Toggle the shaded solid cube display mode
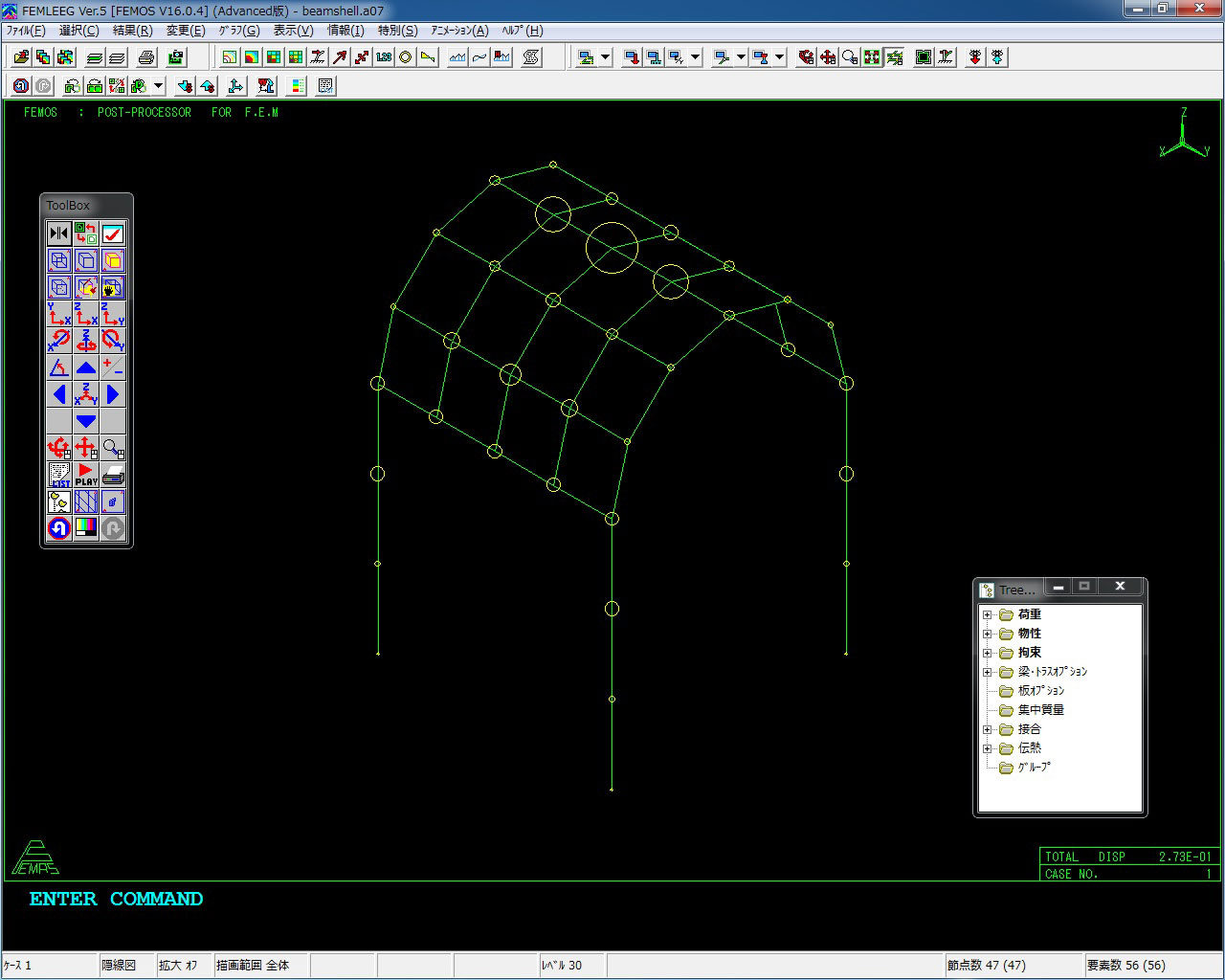 113,260
